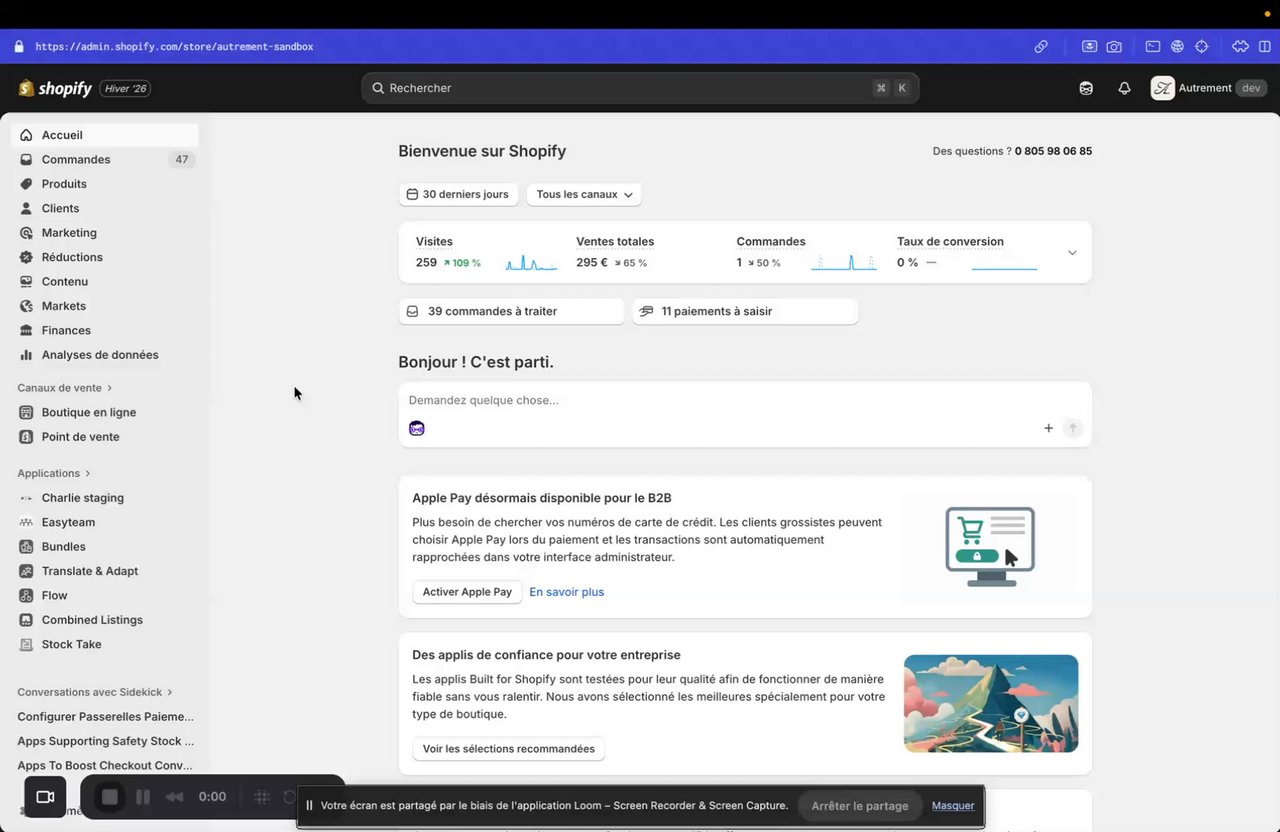Click the crosshair target icon in the browser toolbar
1280x832 pixels.
coord(1202,46)
